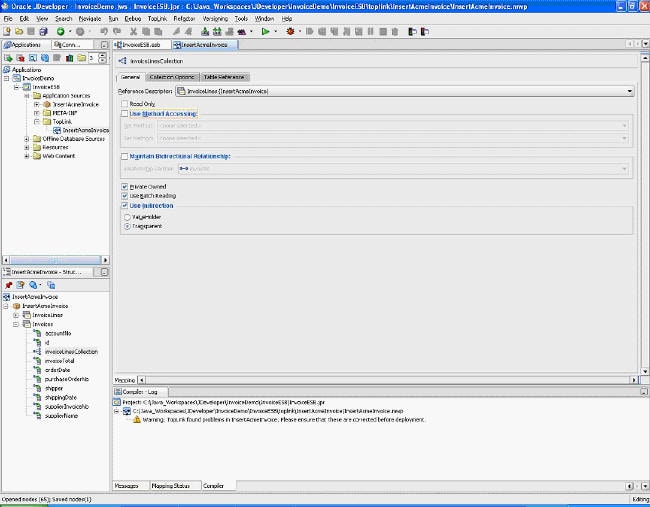Open the Reference Descriptor dropdown
The width and height of the screenshot is (650, 507).
pos(629,91)
